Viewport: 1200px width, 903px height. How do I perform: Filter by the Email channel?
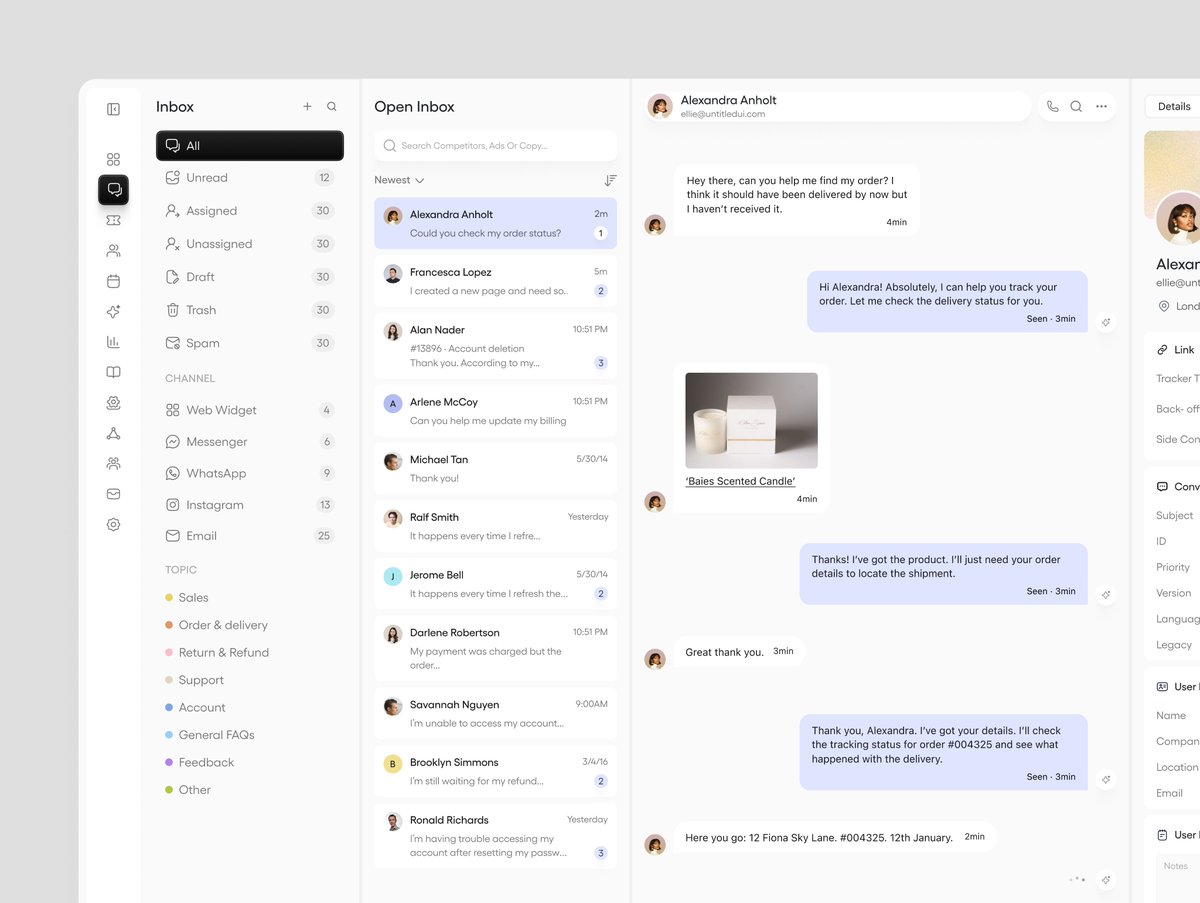(x=250, y=536)
